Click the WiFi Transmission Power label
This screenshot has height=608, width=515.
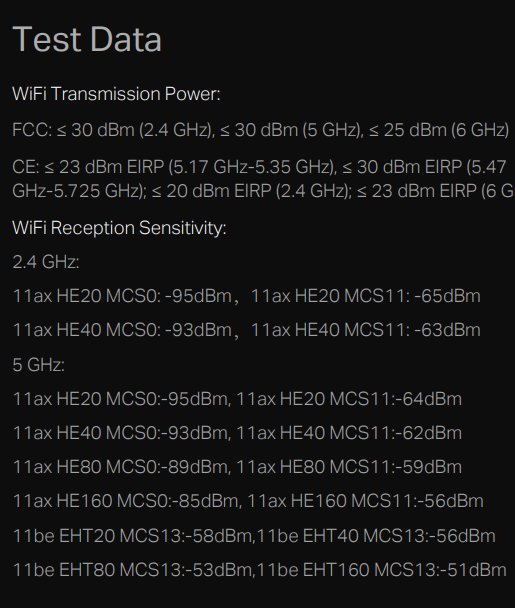[116, 94]
